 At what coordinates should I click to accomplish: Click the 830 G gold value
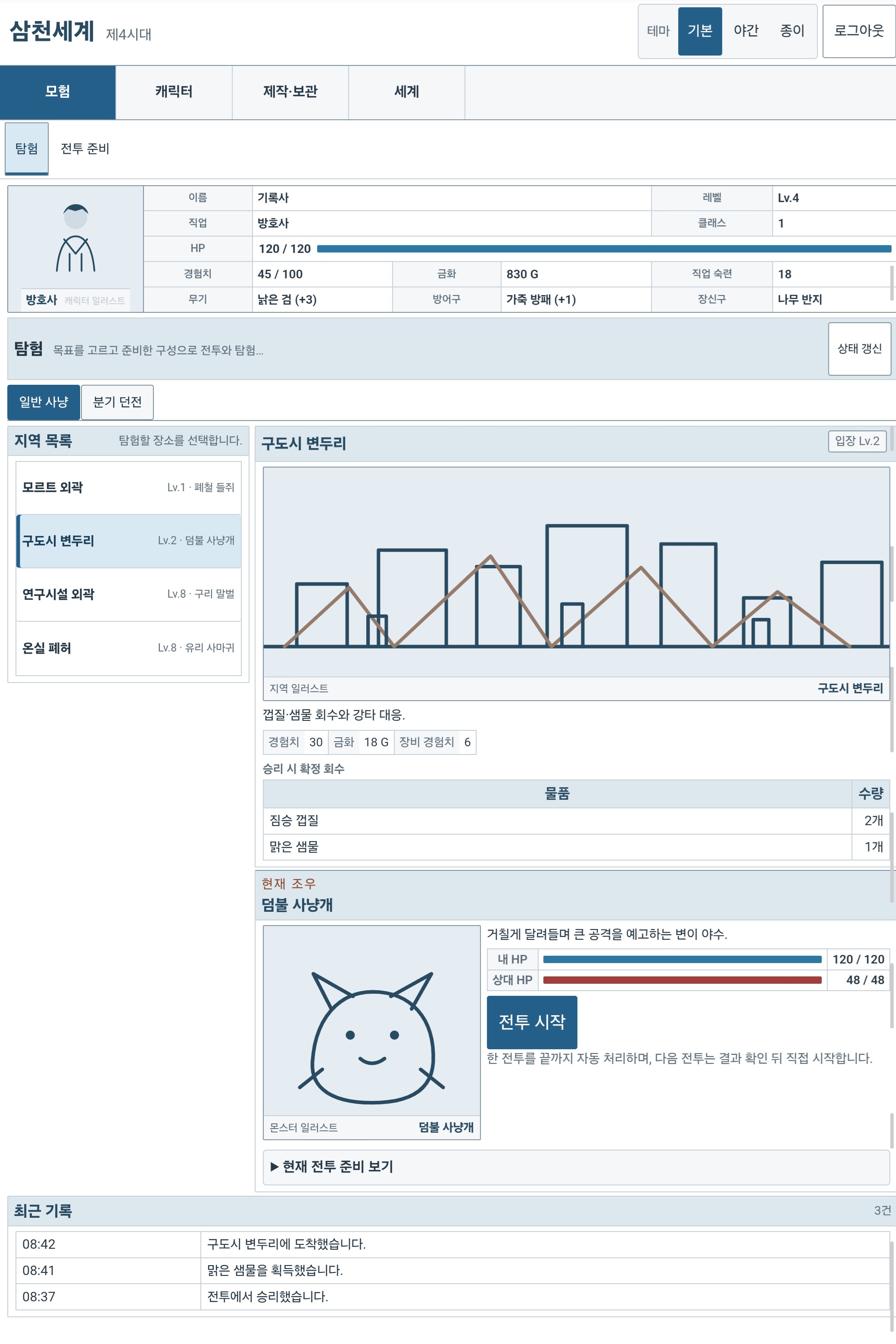point(522,274)
